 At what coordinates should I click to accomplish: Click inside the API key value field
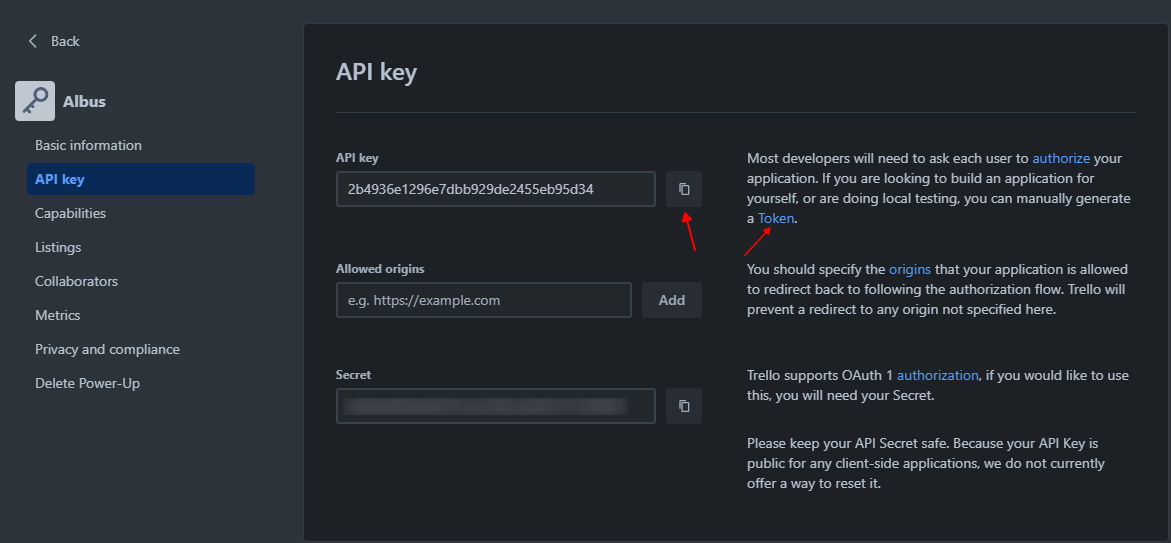click(495, 189)
